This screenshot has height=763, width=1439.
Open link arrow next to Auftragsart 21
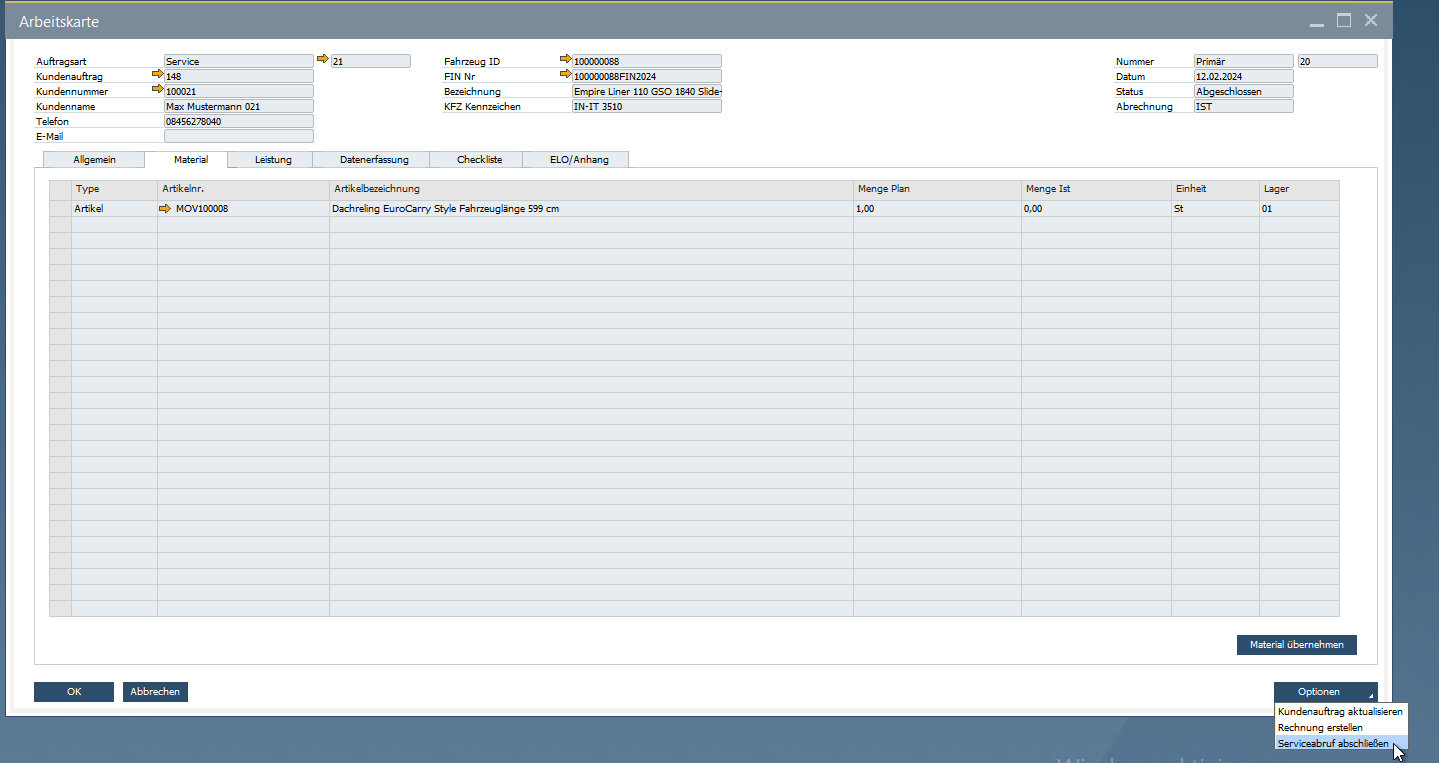click(323, 59)
